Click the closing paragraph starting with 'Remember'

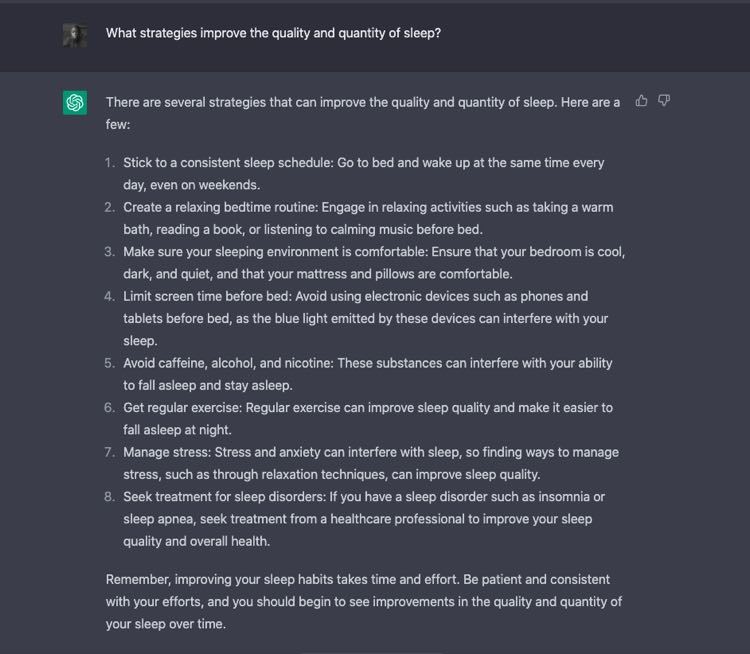tap(364, 601)
